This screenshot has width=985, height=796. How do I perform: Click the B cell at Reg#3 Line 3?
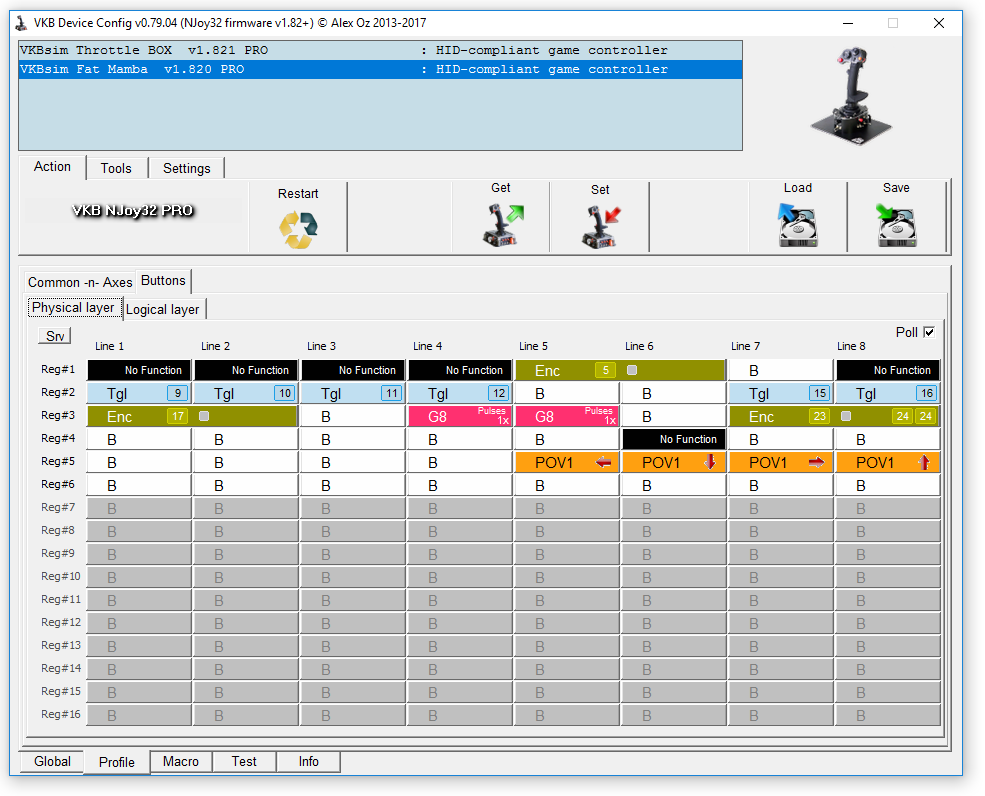coord(353,417)
